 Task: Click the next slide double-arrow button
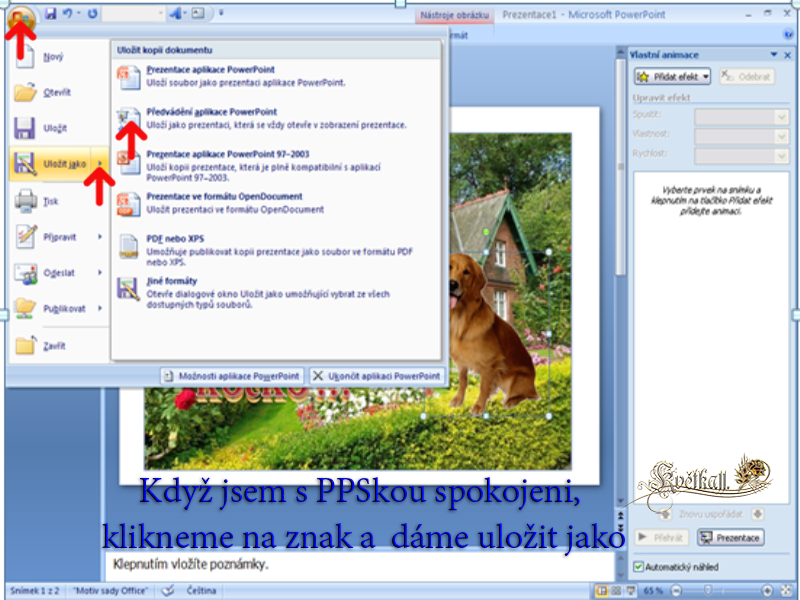[620, 528]
